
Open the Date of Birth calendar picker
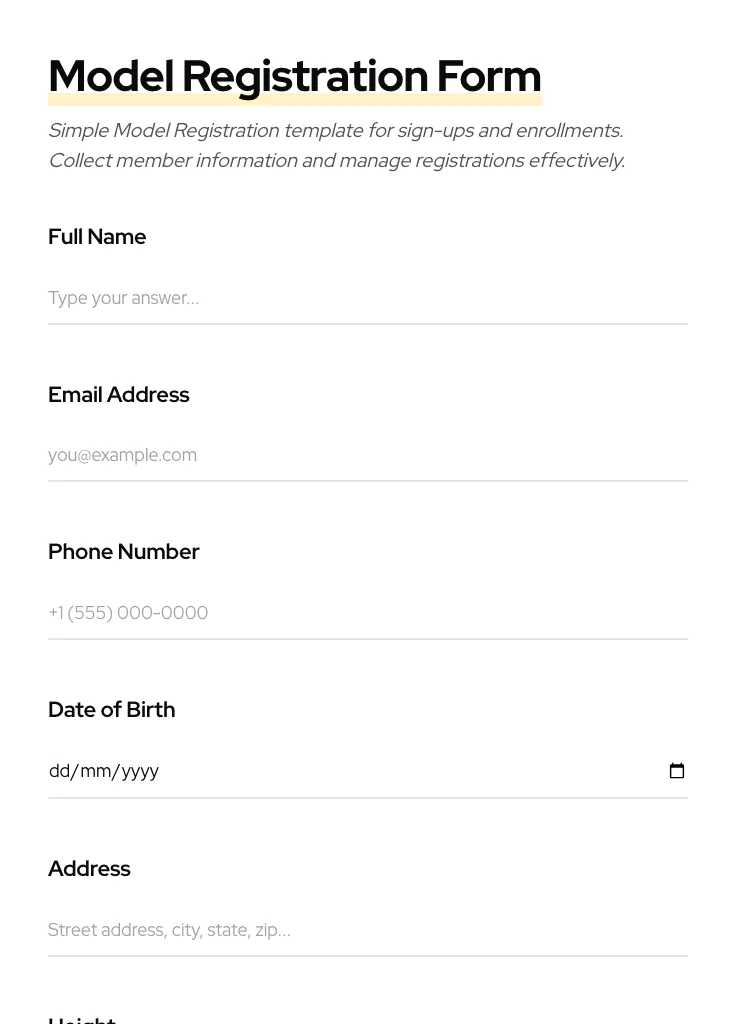pos(677,771)
